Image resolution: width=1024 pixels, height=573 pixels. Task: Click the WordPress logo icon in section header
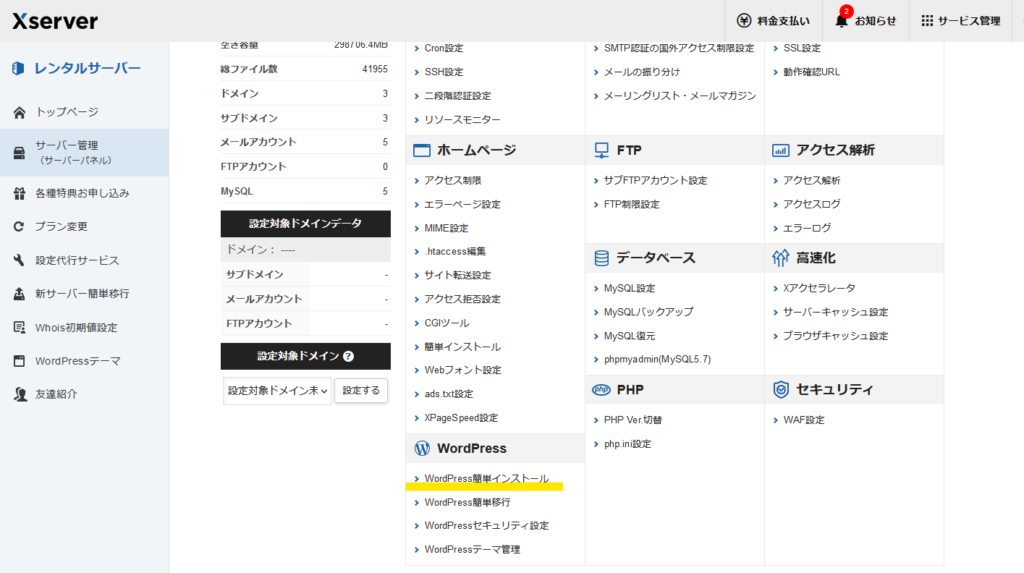421,448
